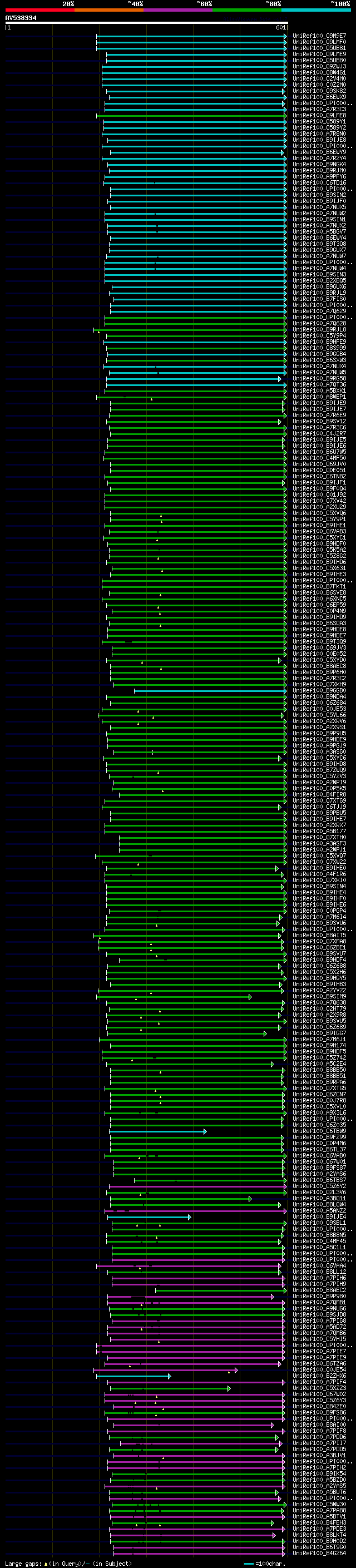Screen dimensions: 356x1568
Task: Select UniRef100_Q9SK82 label
Action: coord(319,91)
